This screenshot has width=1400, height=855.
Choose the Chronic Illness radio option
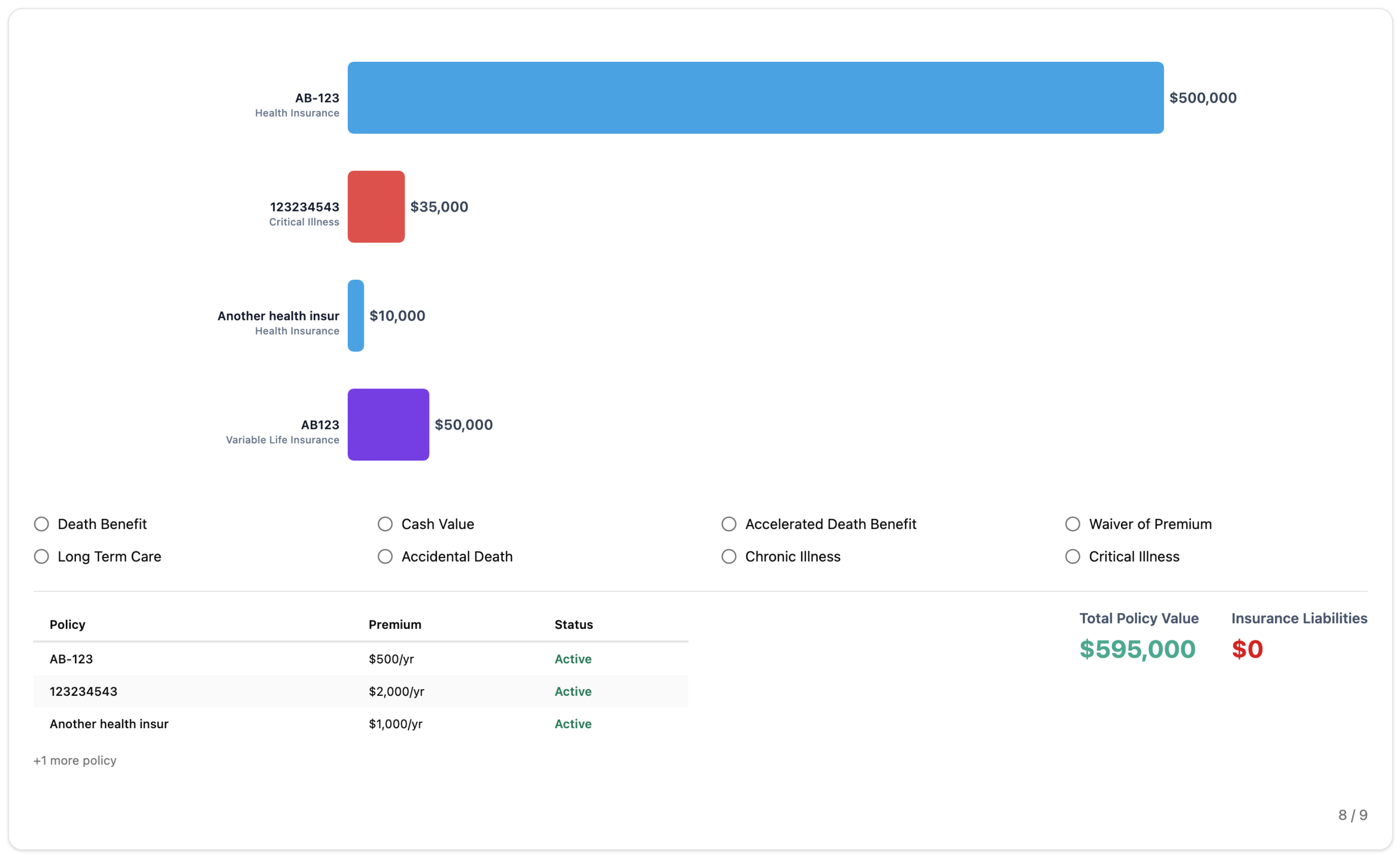(x=729, y=556)
